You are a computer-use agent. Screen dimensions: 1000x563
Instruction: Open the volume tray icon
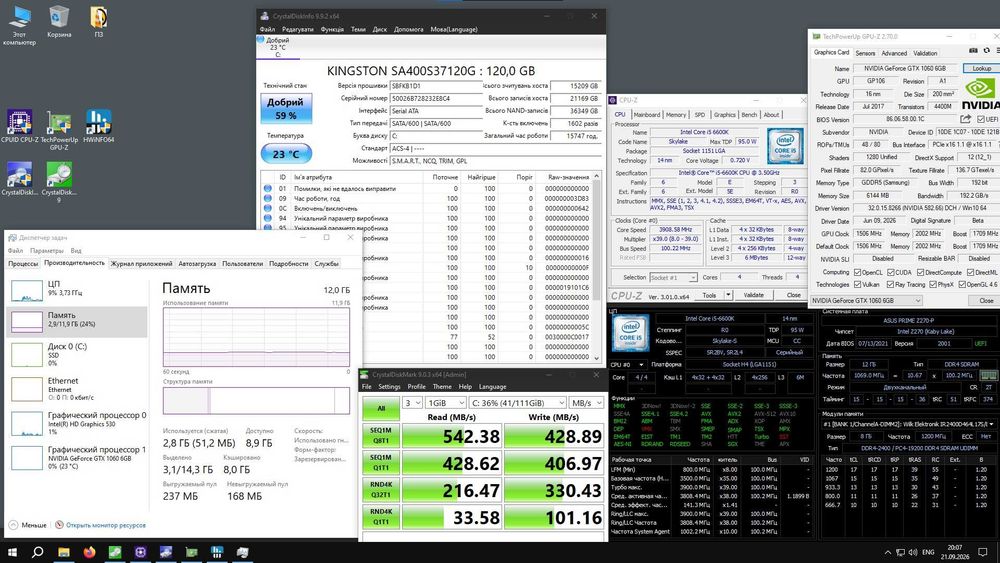pyautogui.click(x=913, y=552)
